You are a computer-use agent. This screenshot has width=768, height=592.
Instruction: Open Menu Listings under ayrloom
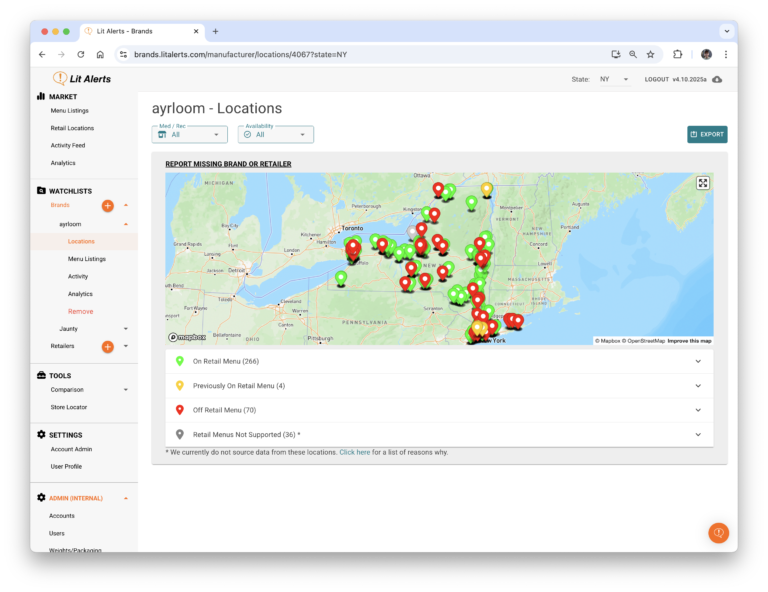[87, 259]
